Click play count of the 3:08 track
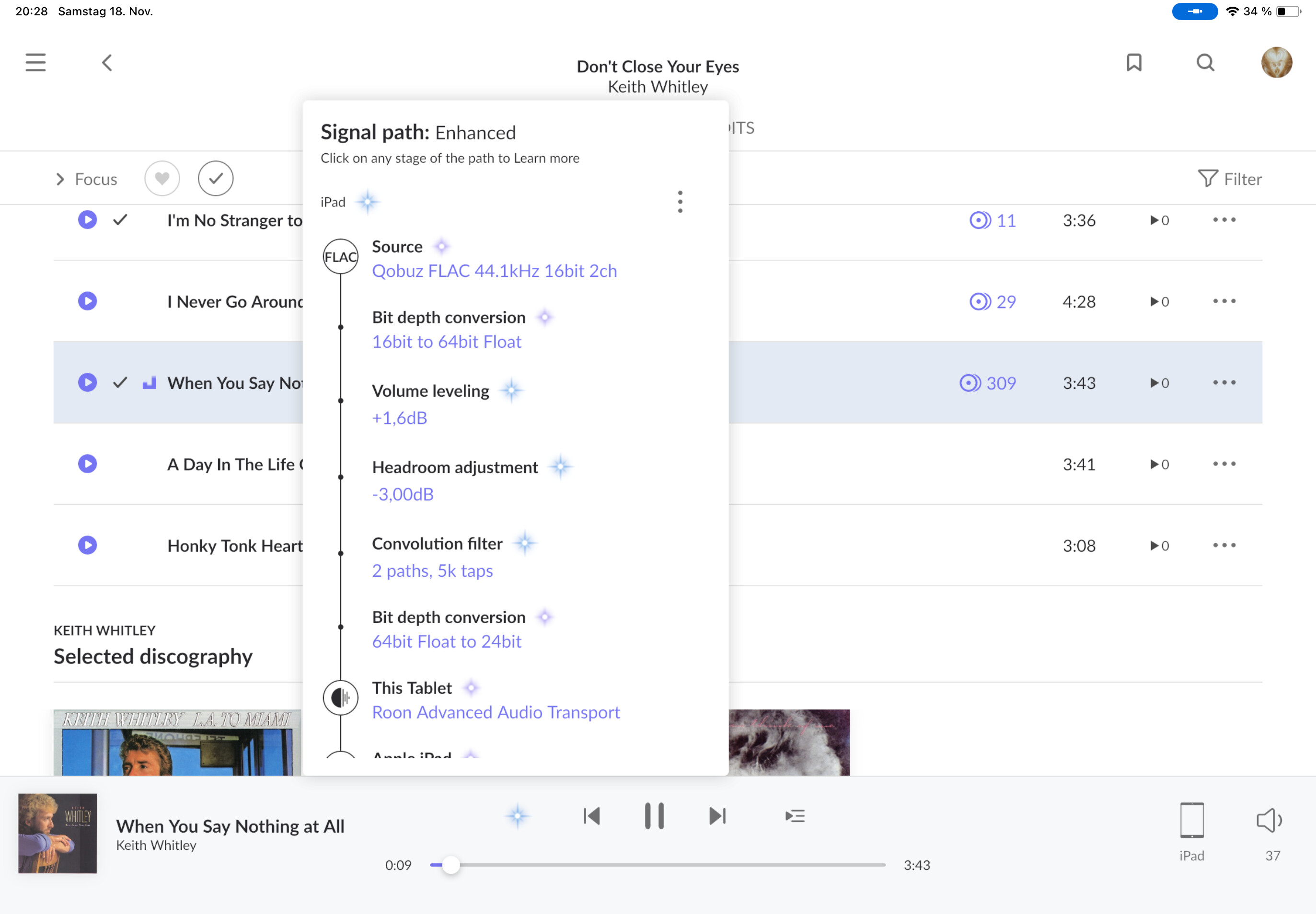 (1160, 546)
